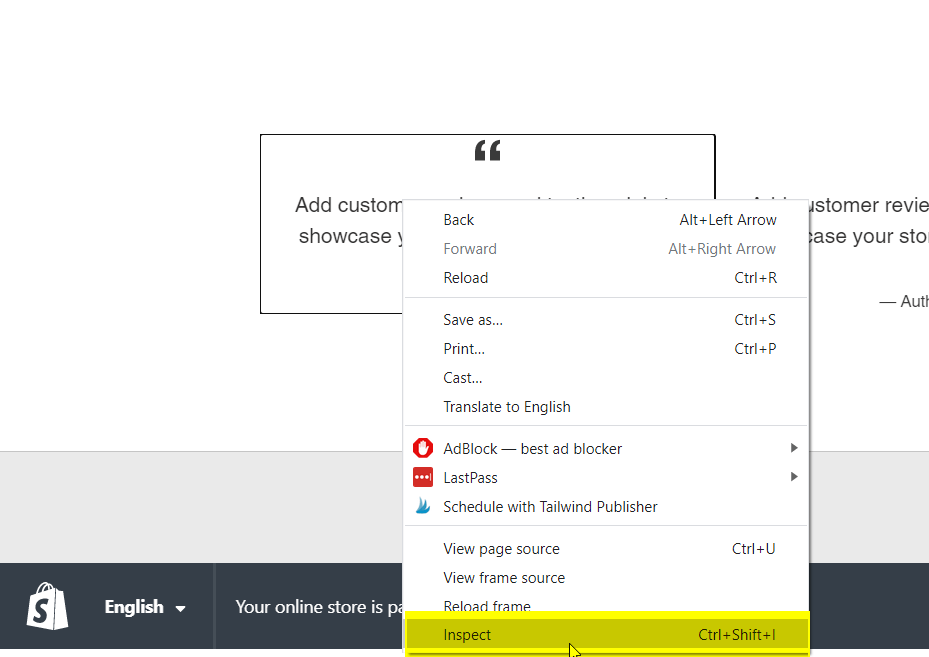Click the Tailwind Publisher blue icon
Viewport: 929px width, 657px height.
click(x=423, y=506)
